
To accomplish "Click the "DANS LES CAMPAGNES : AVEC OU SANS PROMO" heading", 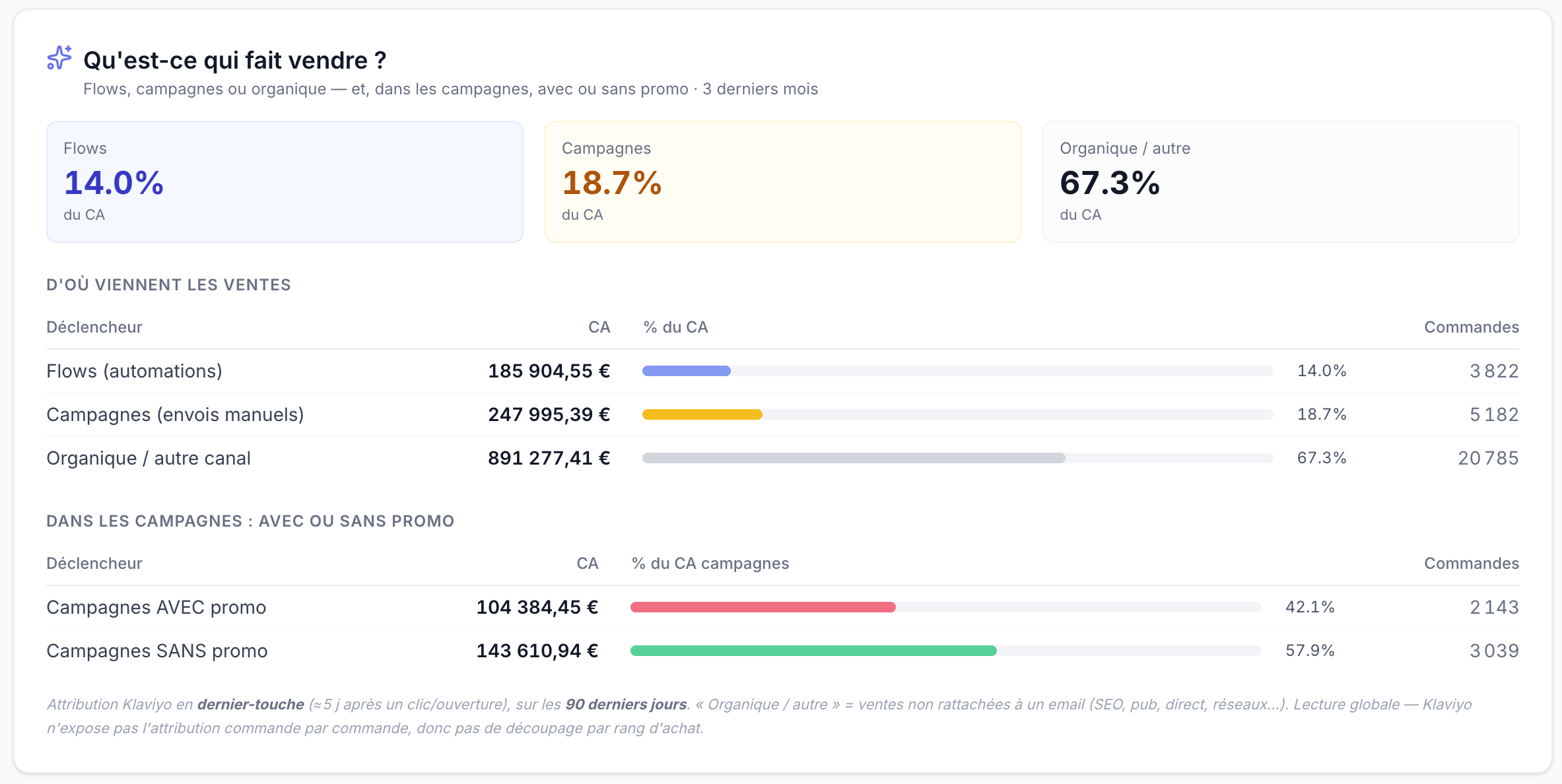I will point(250,521).
